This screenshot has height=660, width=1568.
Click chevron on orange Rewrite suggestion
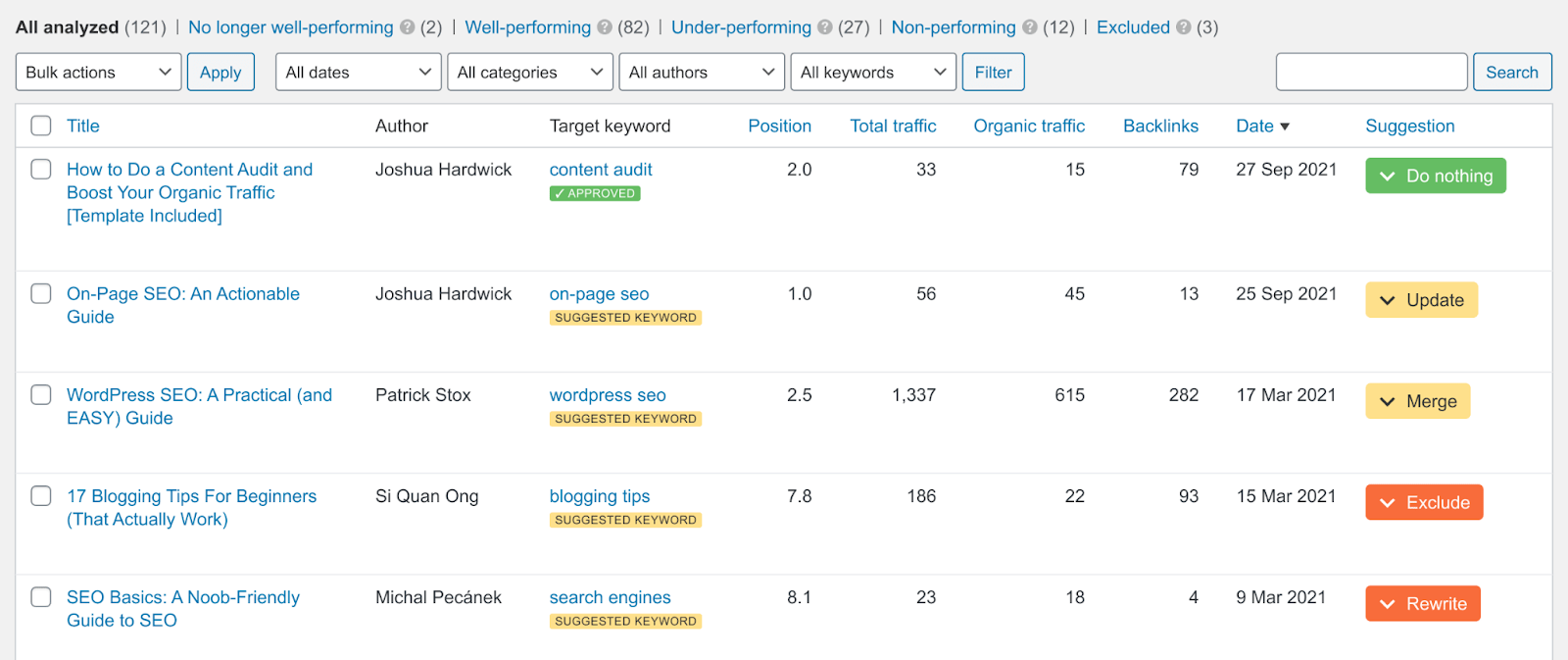click(x=1388, y=604)
